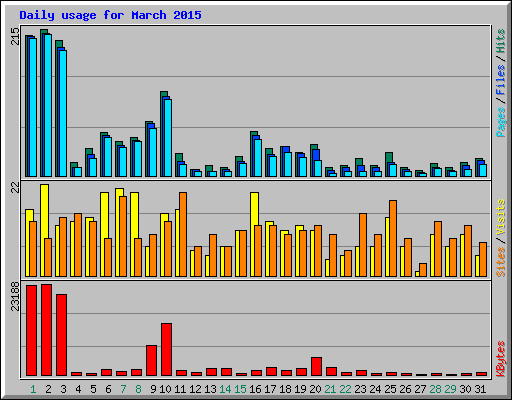This screenshot has width=512, height=400.
Task: Click green day label 7 on the x-axis
Action: 123,389
